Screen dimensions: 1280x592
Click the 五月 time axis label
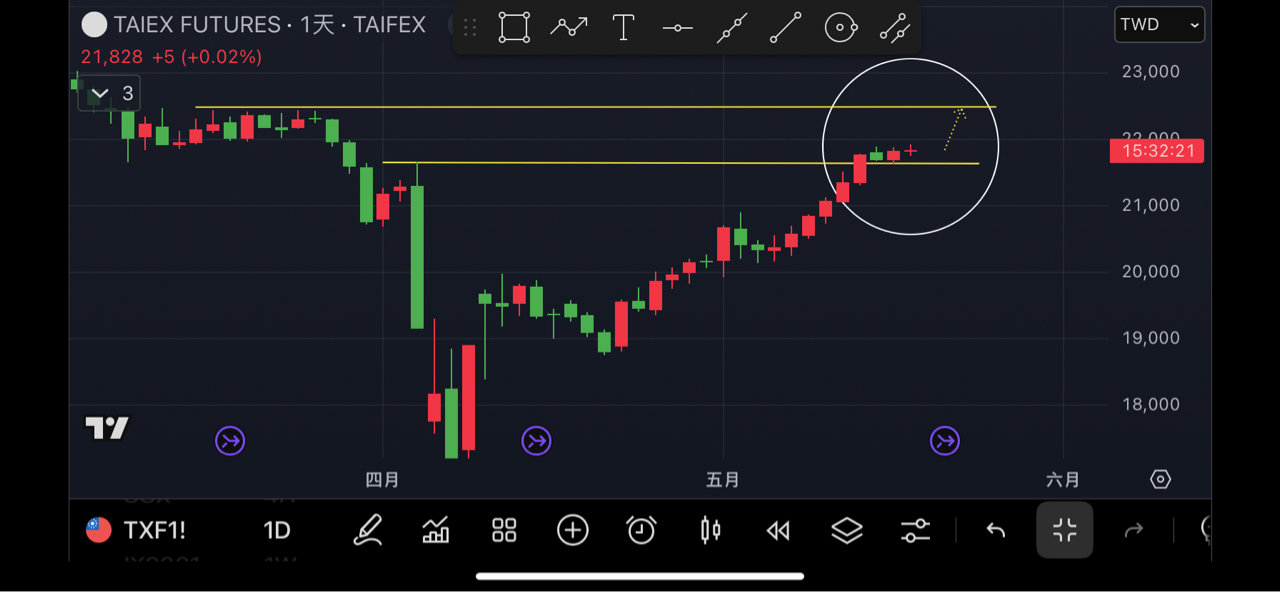[723, 480]
